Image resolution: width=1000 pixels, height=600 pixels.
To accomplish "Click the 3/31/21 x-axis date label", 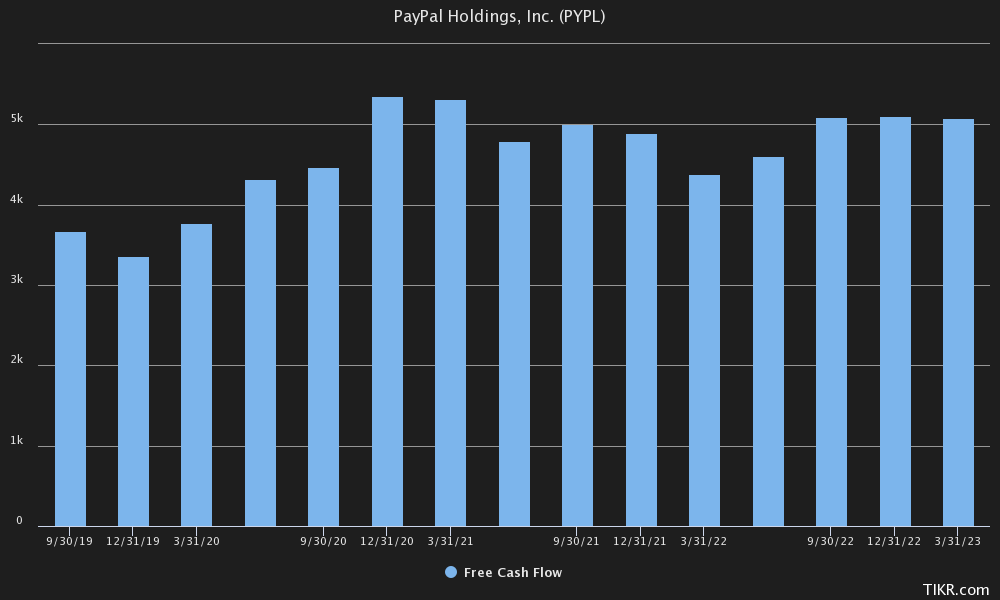I will coord(450,541).
